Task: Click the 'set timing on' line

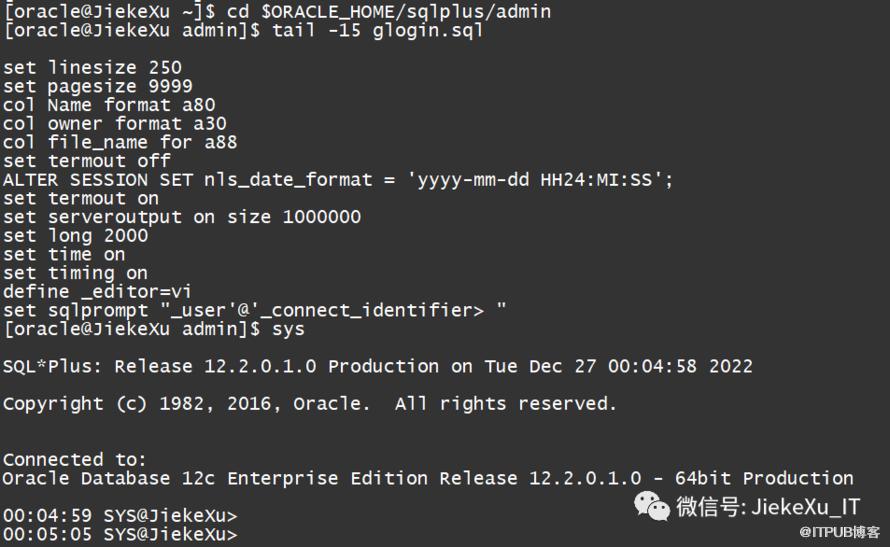Action: pyautogui.click(x=75, y=273)
